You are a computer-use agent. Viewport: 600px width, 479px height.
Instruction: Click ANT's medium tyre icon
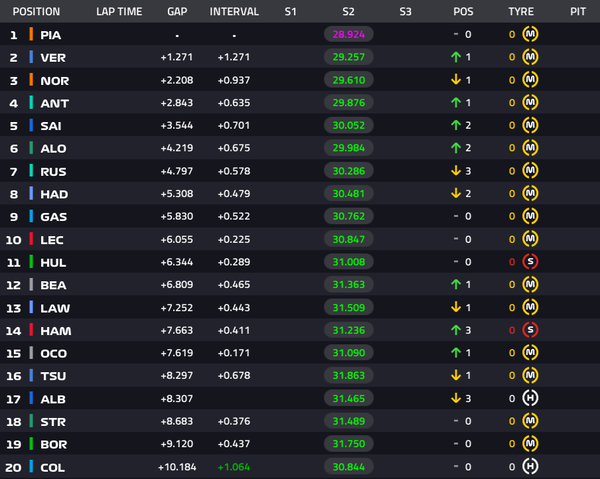point(530,103)
